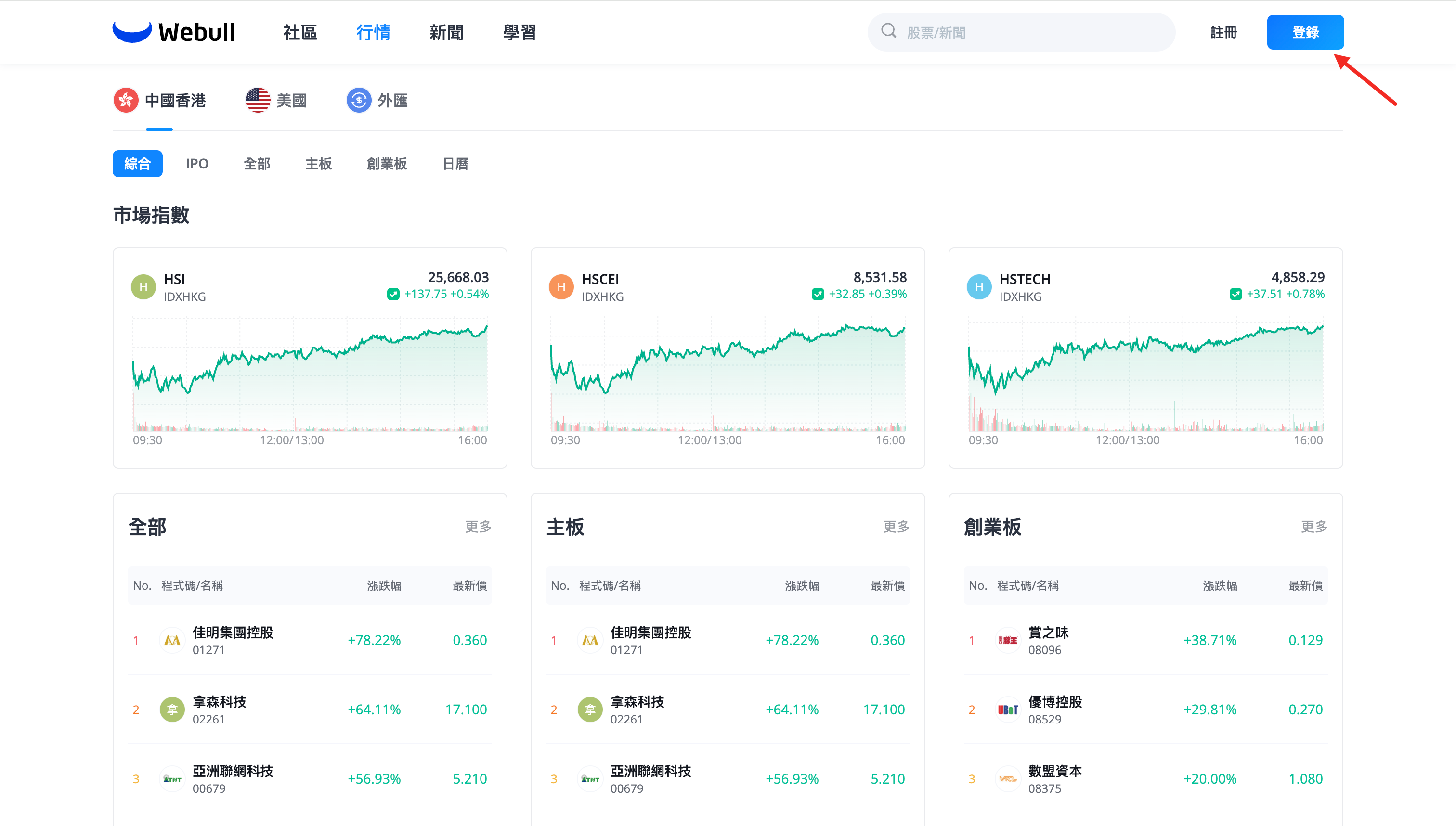Open the HSTECH intraday chart
Viewport: 1456px width, 826px height.
pyautogui.click(x=1145, y=374)
